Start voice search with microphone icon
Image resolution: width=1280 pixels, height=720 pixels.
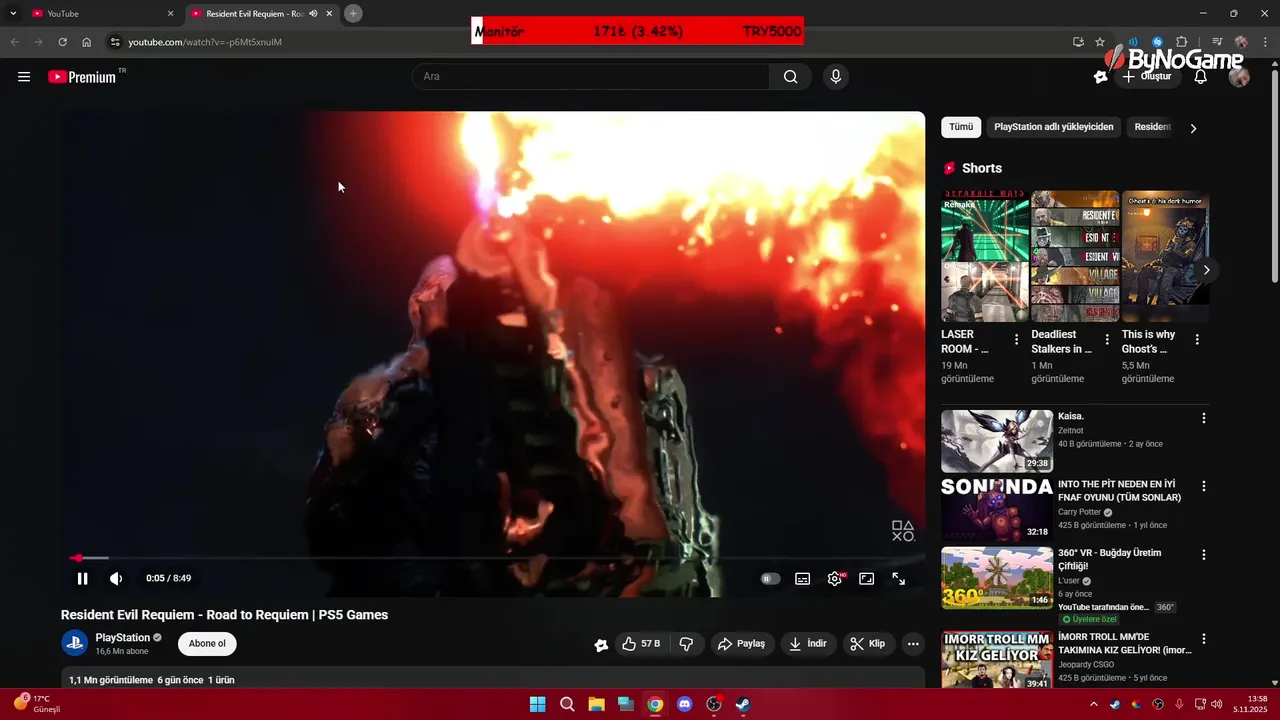click(836, 77)
